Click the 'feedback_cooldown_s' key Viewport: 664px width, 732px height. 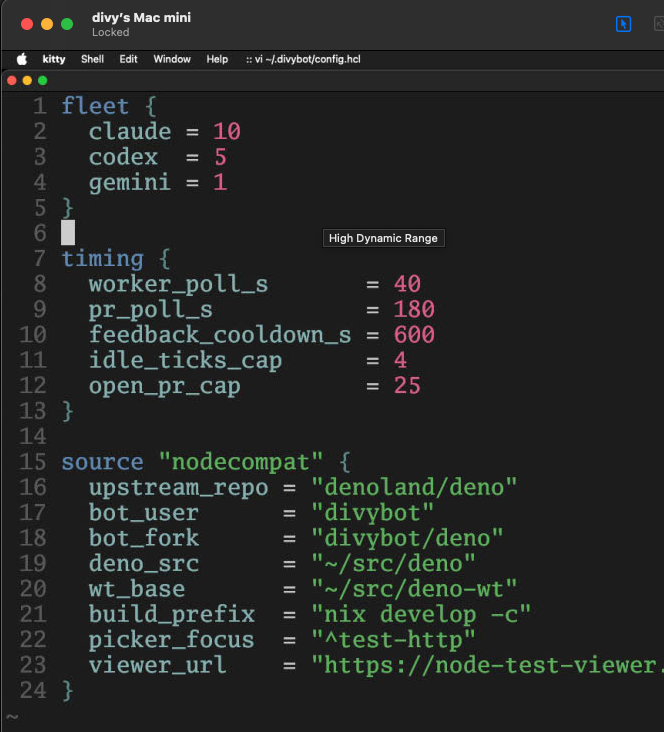pyautogui.click(x=220, y=335)
